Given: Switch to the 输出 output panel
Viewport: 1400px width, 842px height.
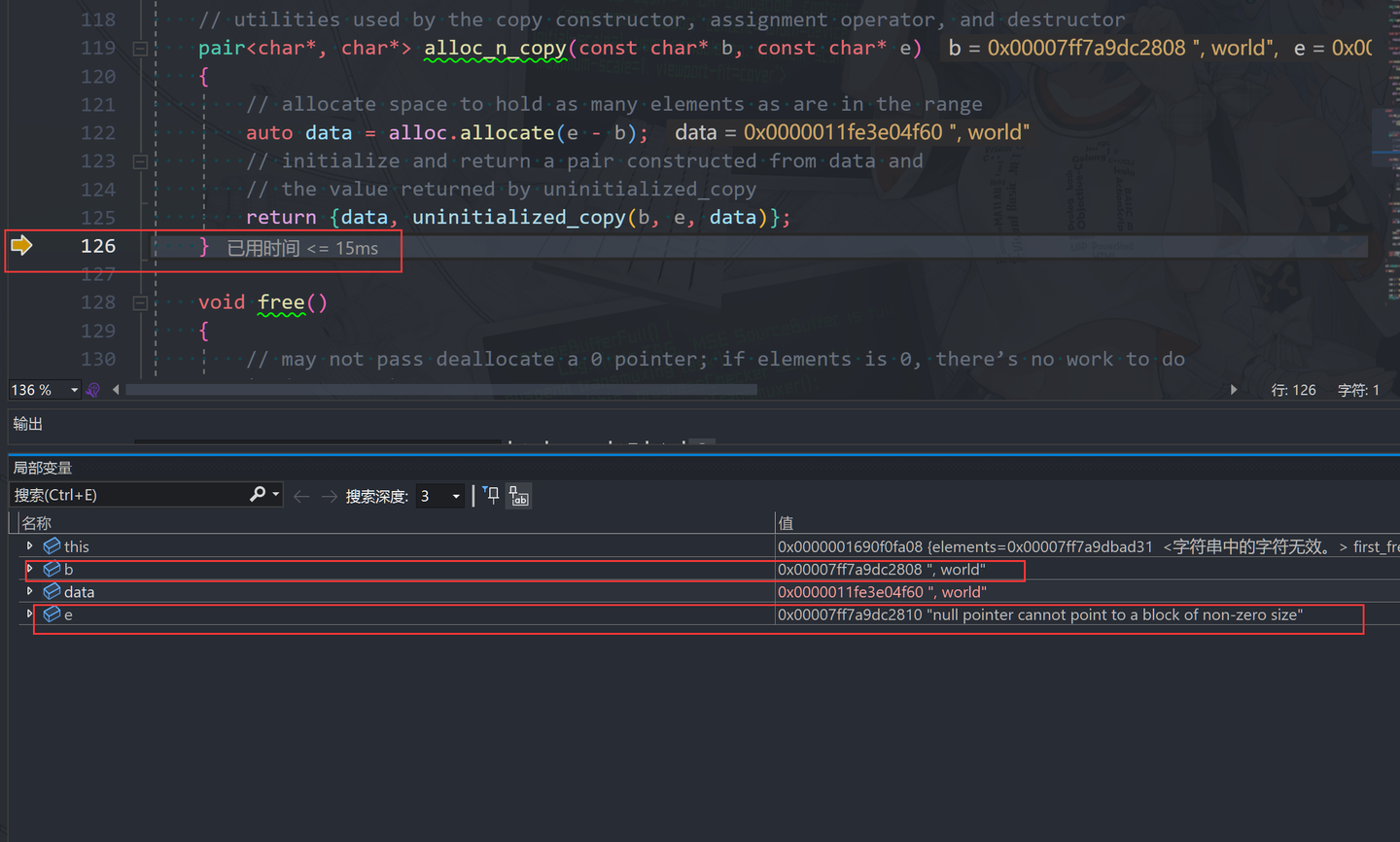Looking at the screenshot, I should click(26, 424).
